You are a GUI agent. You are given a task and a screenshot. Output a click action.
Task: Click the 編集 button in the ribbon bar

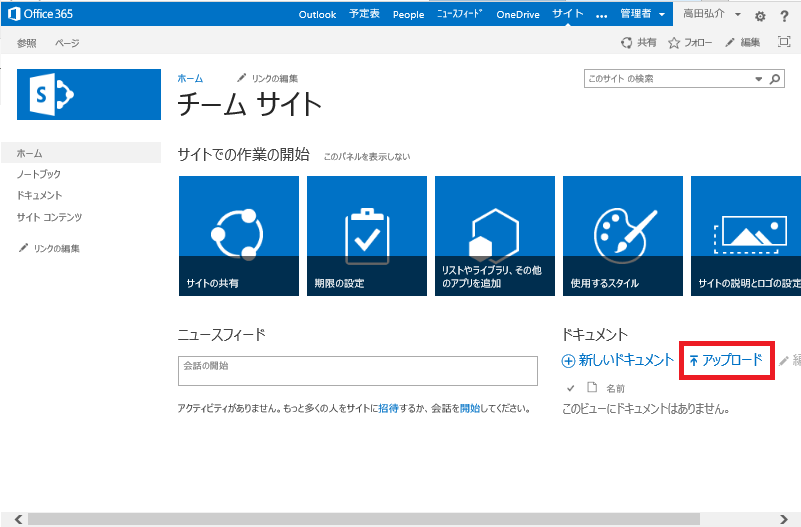[x=742, y=42]
